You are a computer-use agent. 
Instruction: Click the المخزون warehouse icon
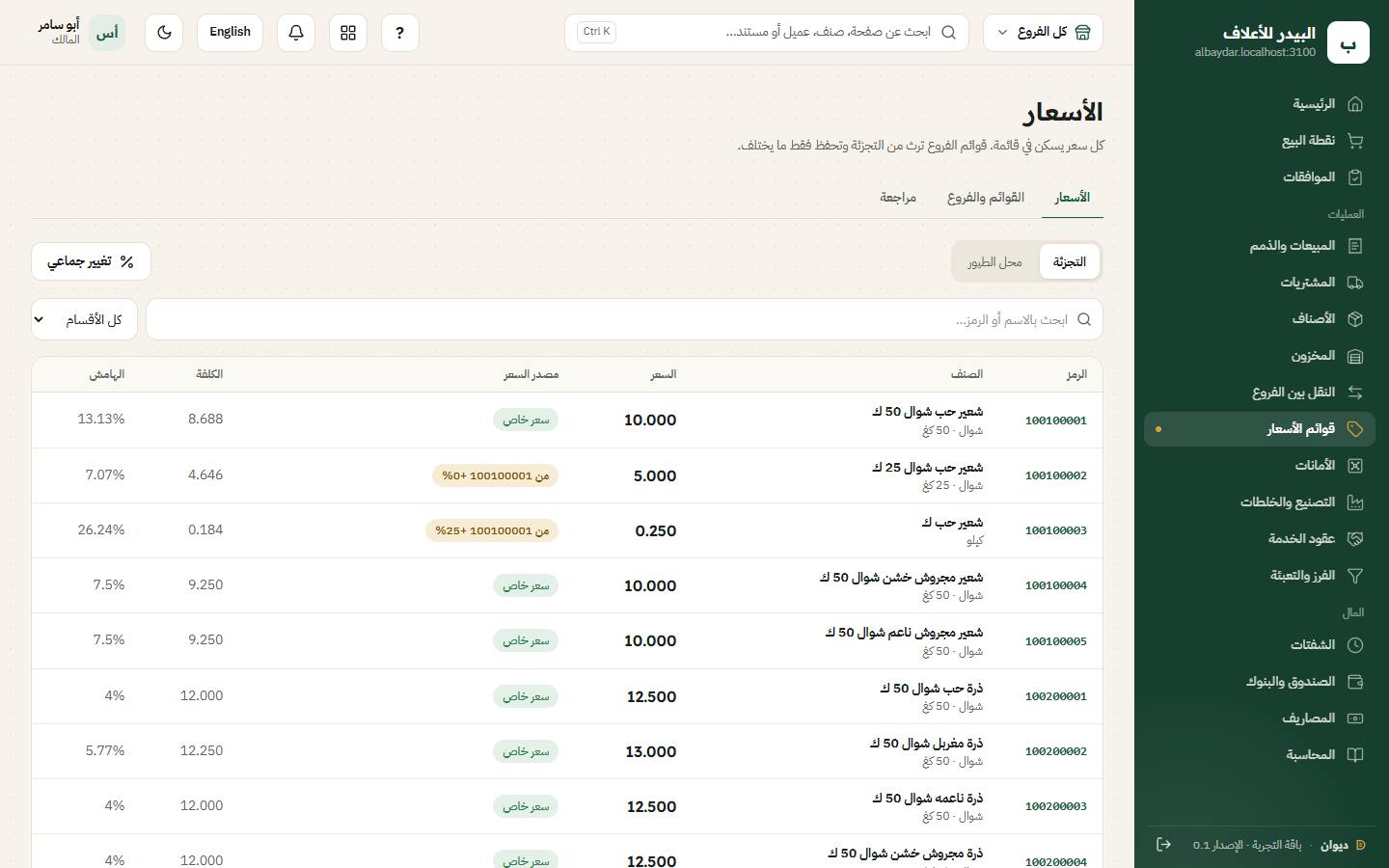[x=1355, y=356]
